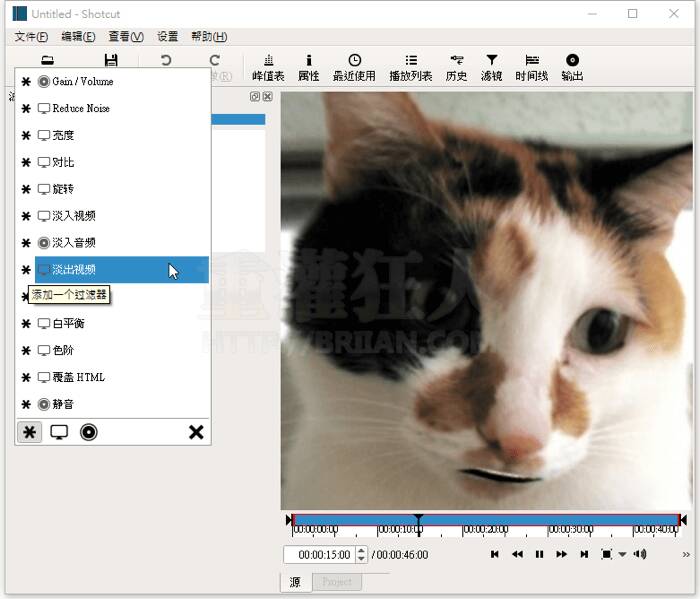Viewport: 700px width, 599px height.
Task: Open the 帮助(H) Help menu
Action: click(x=209, y=37)
